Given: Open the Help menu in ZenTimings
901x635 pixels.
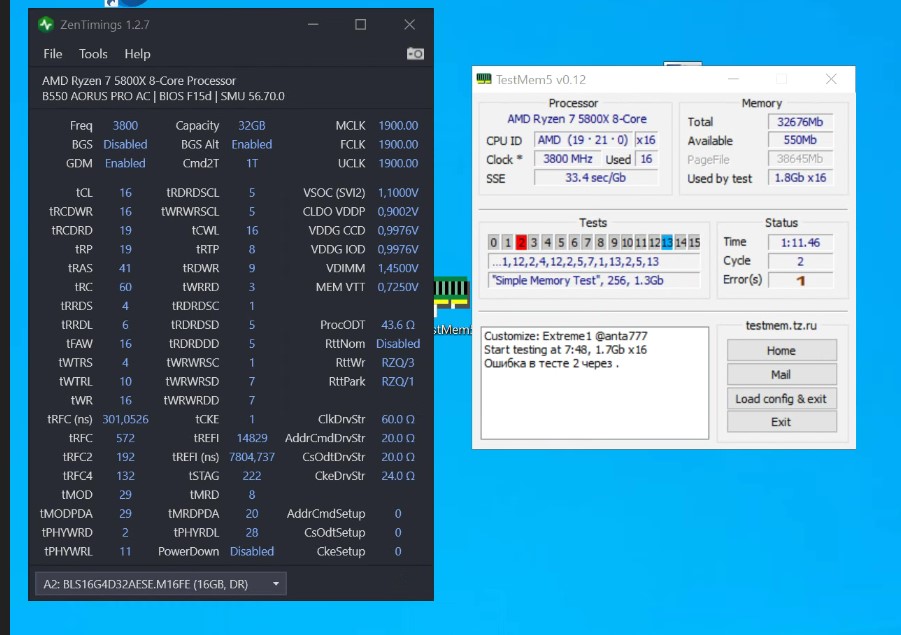Looking at the screenshot, I should 137,54.
